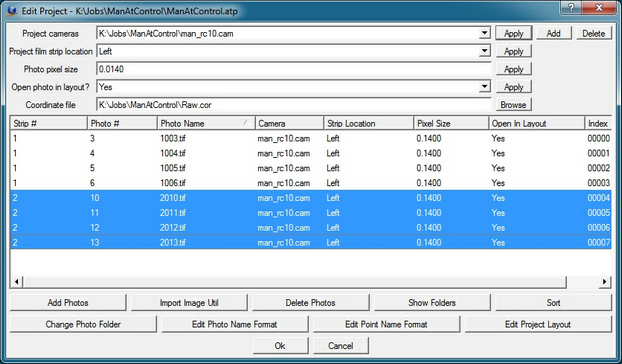The image size is (622, 364).
Task: Apply the Open photo in layout setting
Action: point(513,87)
